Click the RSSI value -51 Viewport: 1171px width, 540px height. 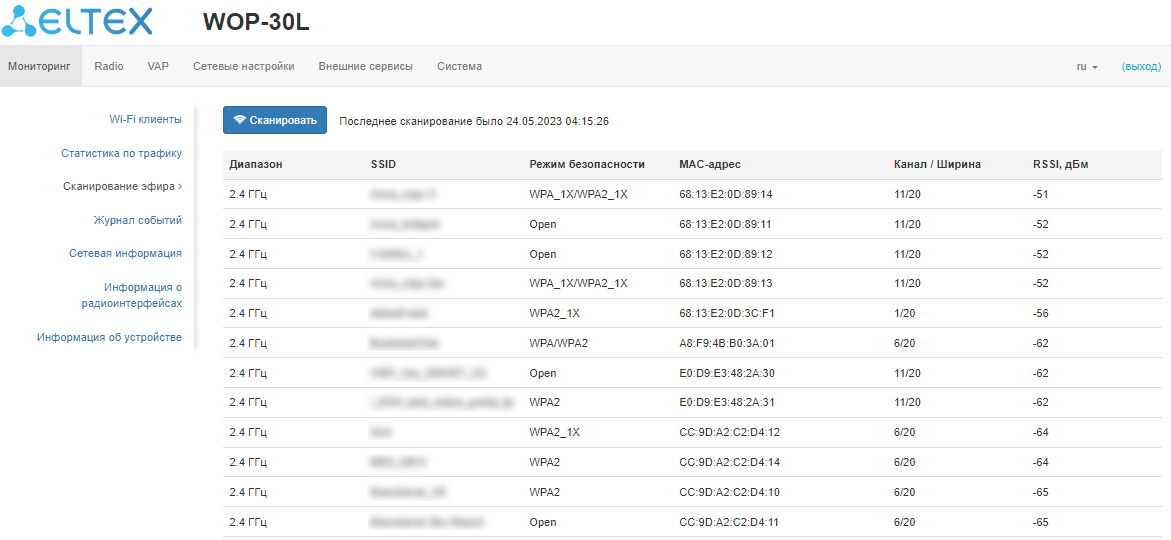tap(1039, 194)
